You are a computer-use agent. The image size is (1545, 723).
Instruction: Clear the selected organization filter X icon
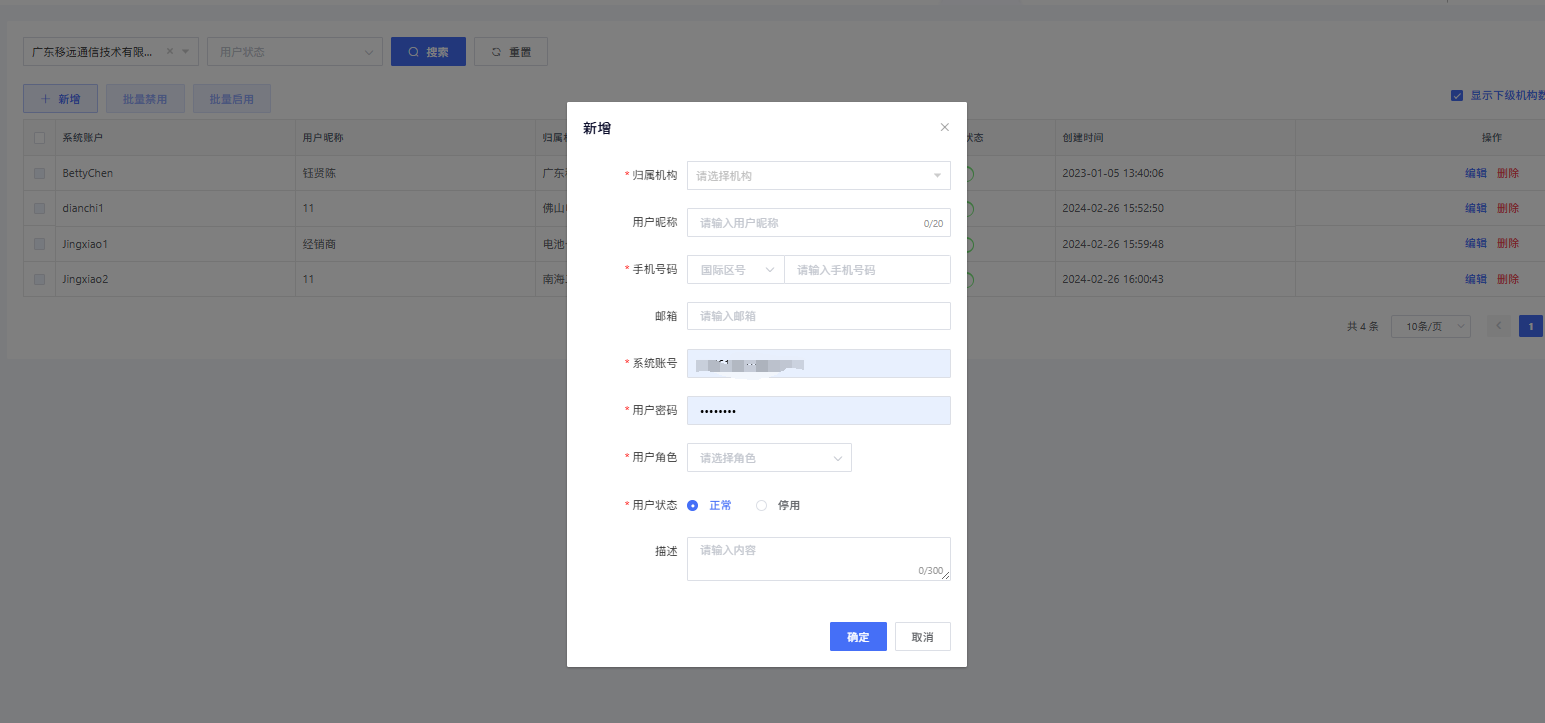[169, 52]
